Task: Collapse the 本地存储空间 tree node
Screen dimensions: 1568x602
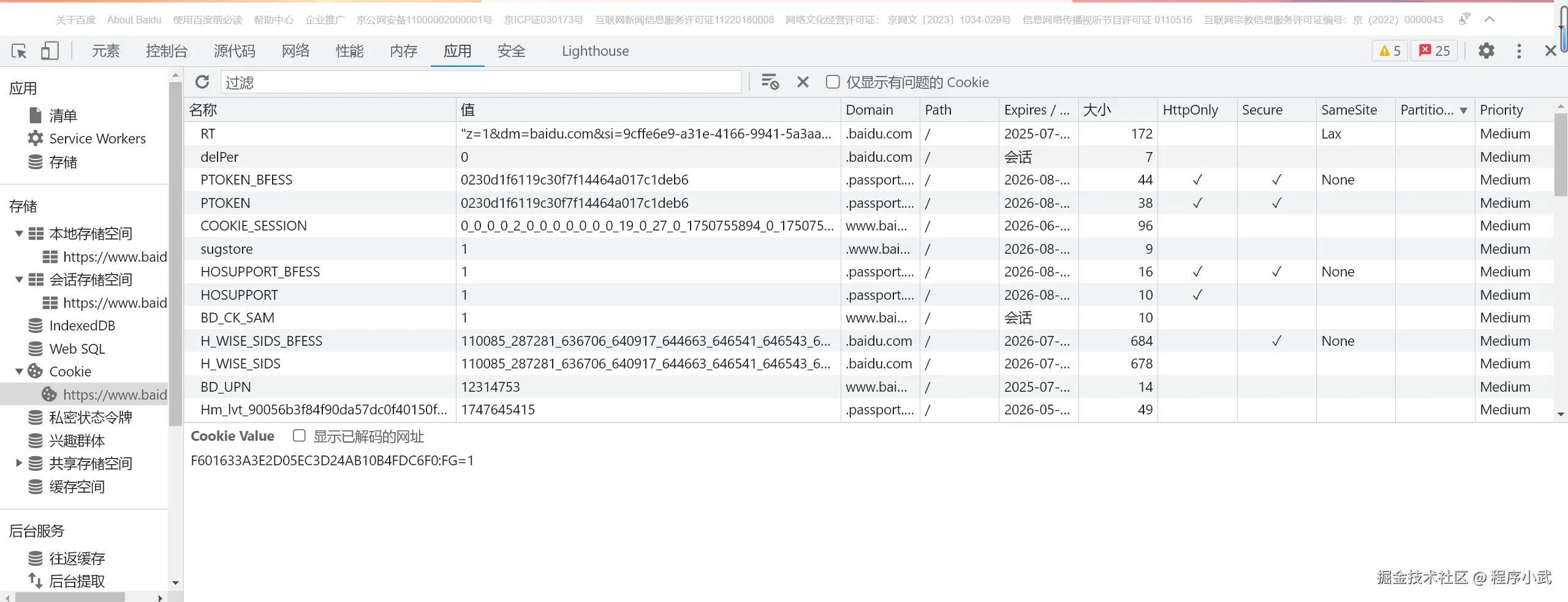Action: tap(19, 234)
